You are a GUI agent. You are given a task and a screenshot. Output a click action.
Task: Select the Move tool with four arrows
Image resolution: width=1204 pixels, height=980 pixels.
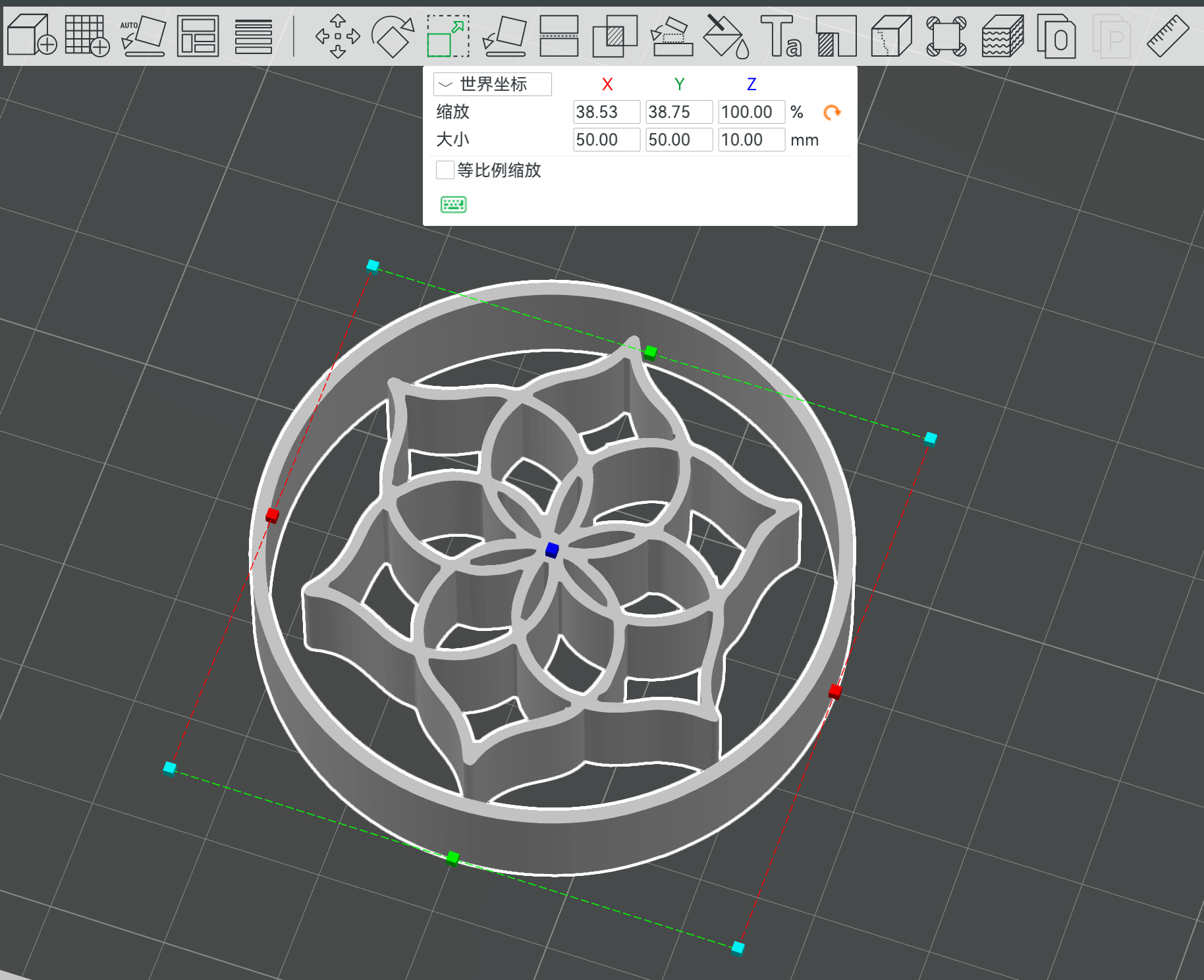(338, 36)
